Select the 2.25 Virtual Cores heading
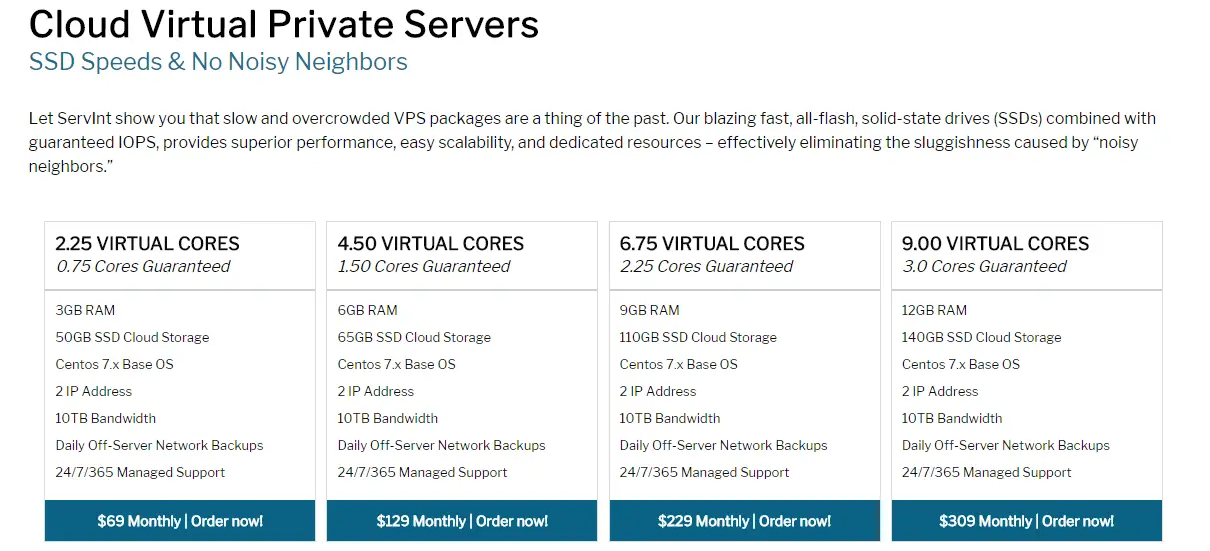Screen dimensions: 1210x551 [148, 244]
